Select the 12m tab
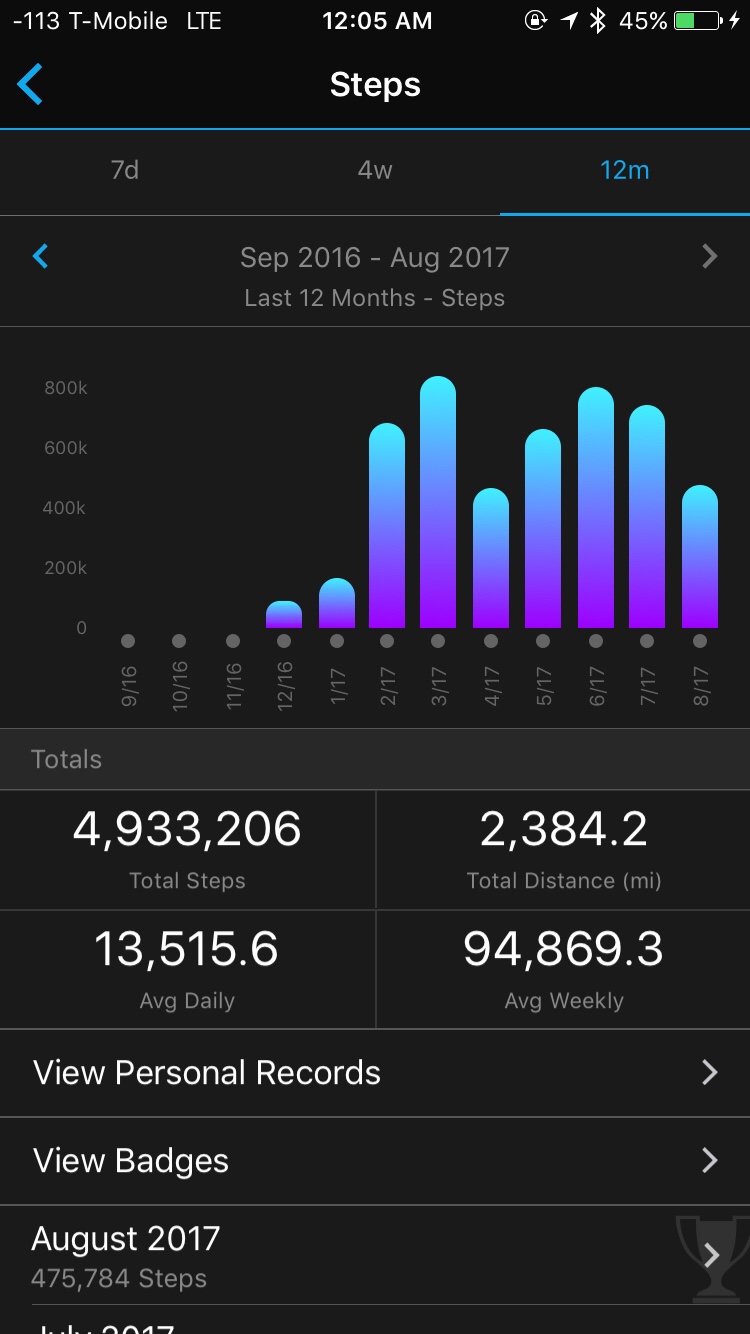This screenshot has width=750, height=1334. point(625,171)
